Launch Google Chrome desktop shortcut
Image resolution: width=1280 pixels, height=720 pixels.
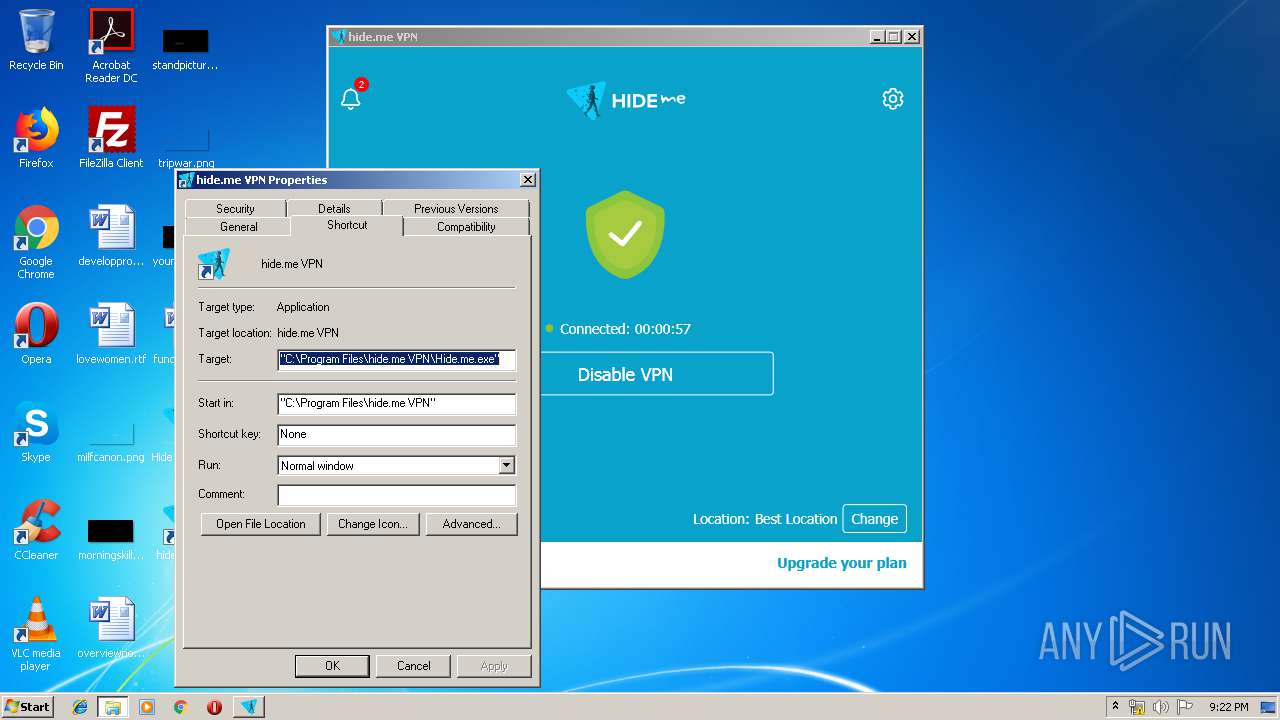[x=36, y=242]
